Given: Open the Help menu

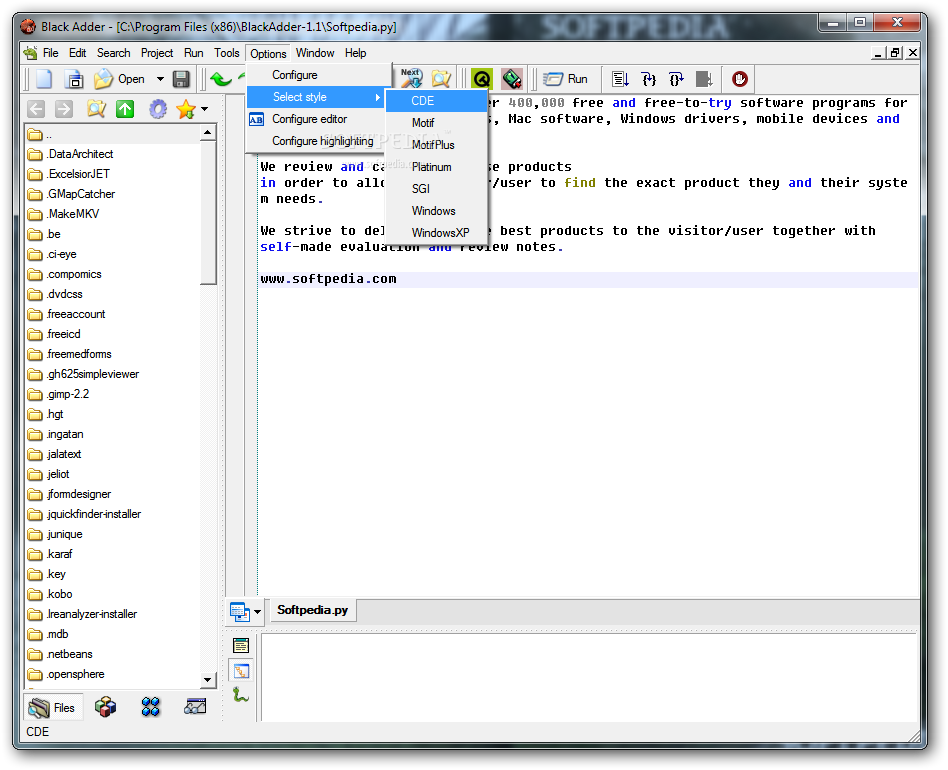Looking at the screenshot, I should click(356, 53).
